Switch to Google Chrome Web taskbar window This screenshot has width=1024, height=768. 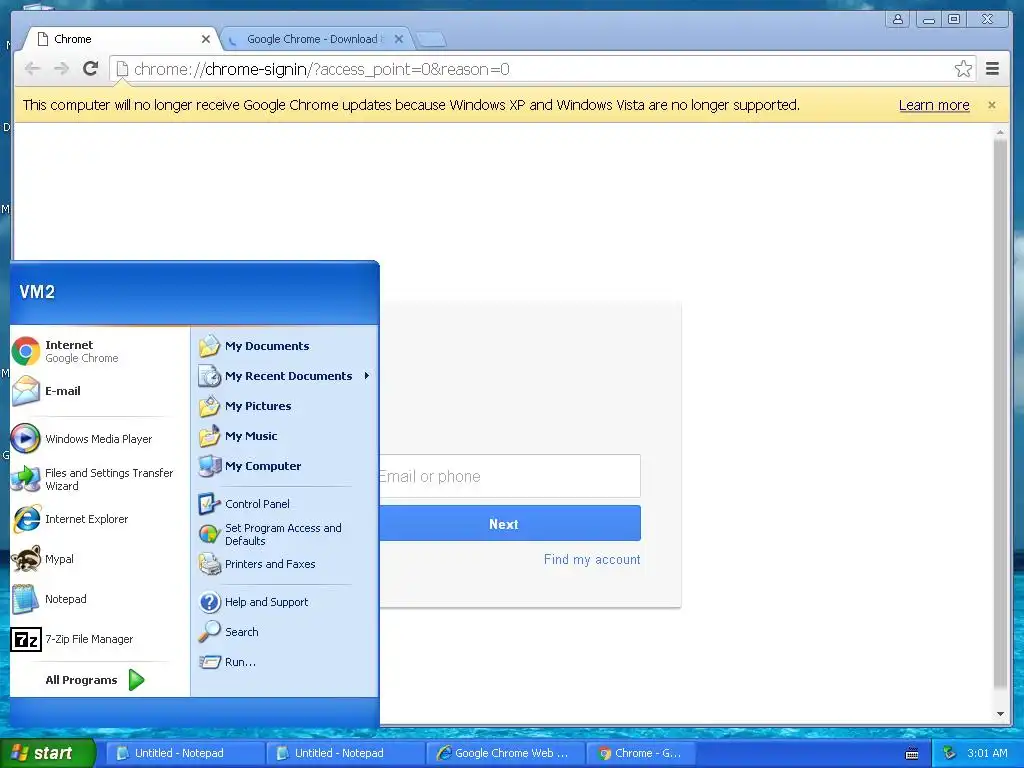pos(505,753)
